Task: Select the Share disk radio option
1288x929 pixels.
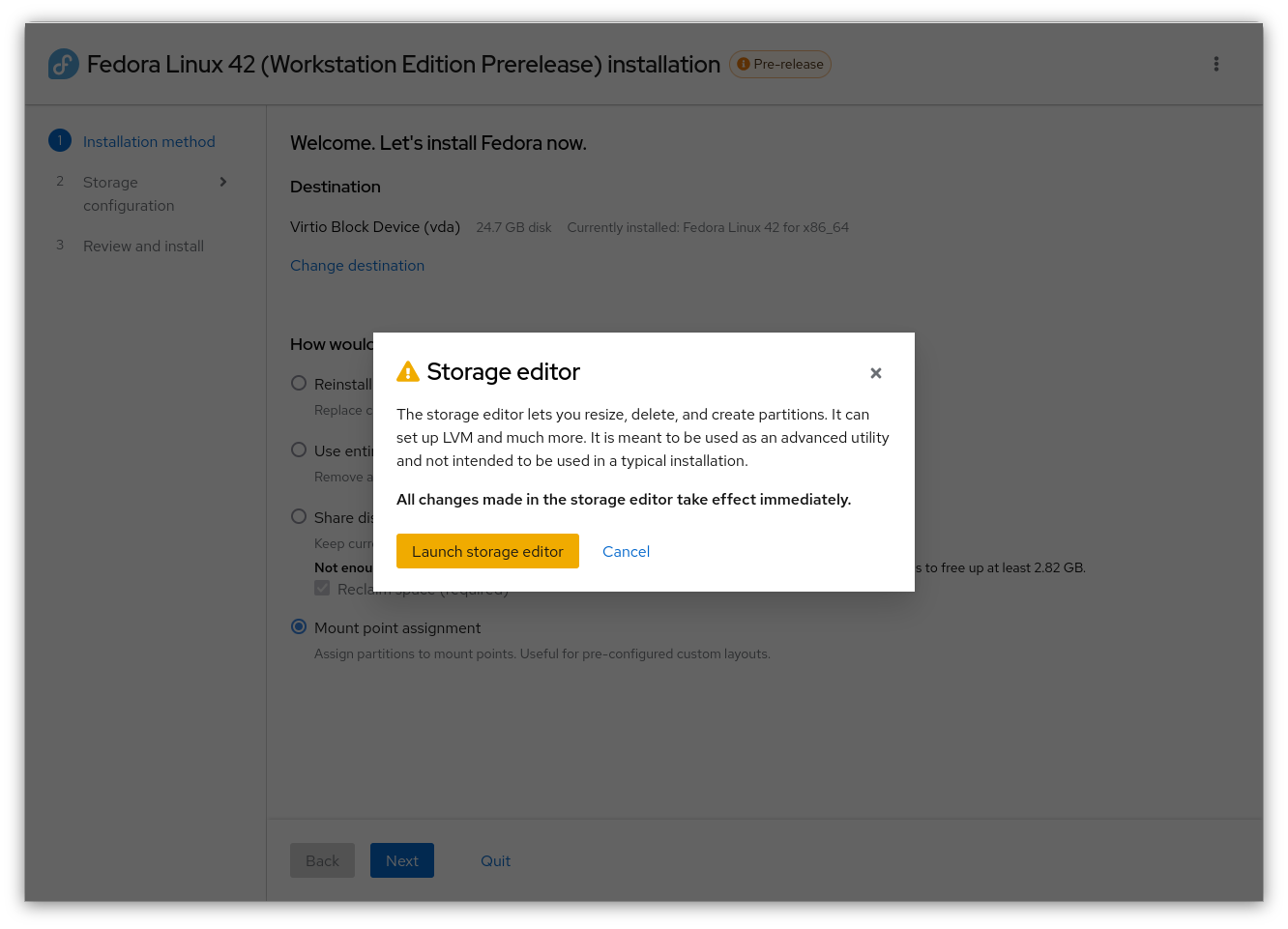Action: (299, 516)
